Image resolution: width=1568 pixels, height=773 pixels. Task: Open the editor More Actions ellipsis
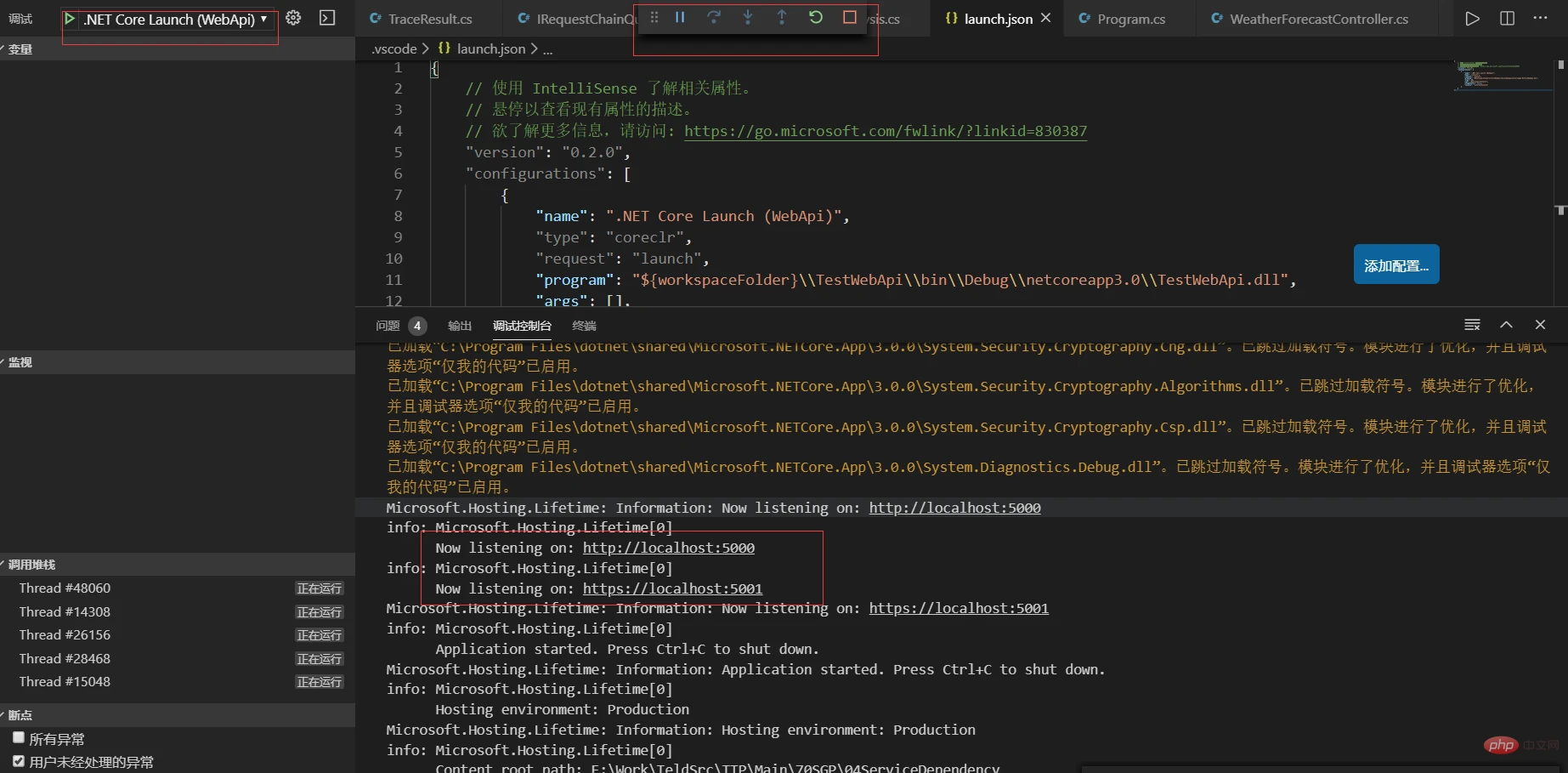[1540, 18]
